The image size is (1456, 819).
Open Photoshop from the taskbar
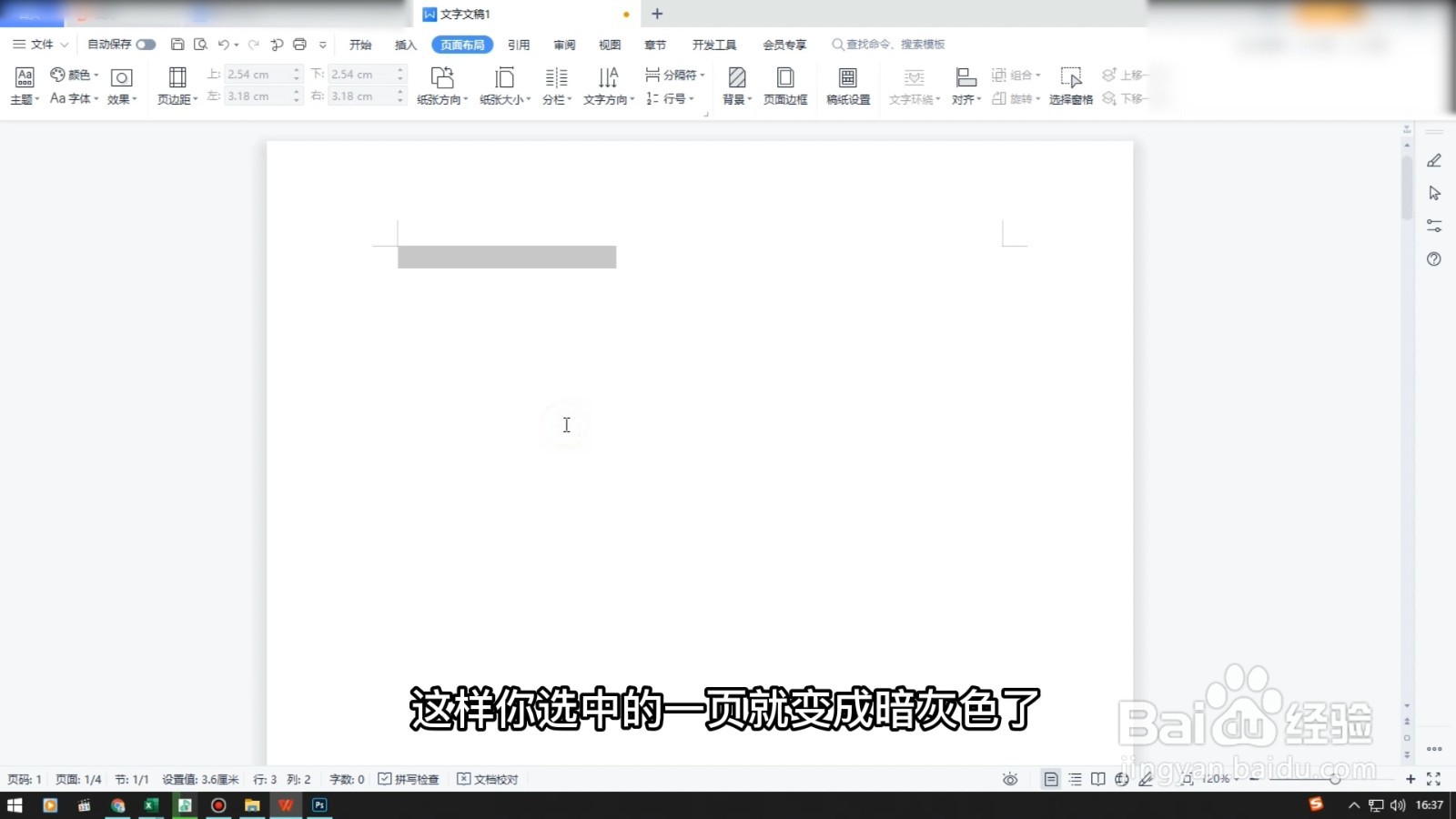point(319,805)
